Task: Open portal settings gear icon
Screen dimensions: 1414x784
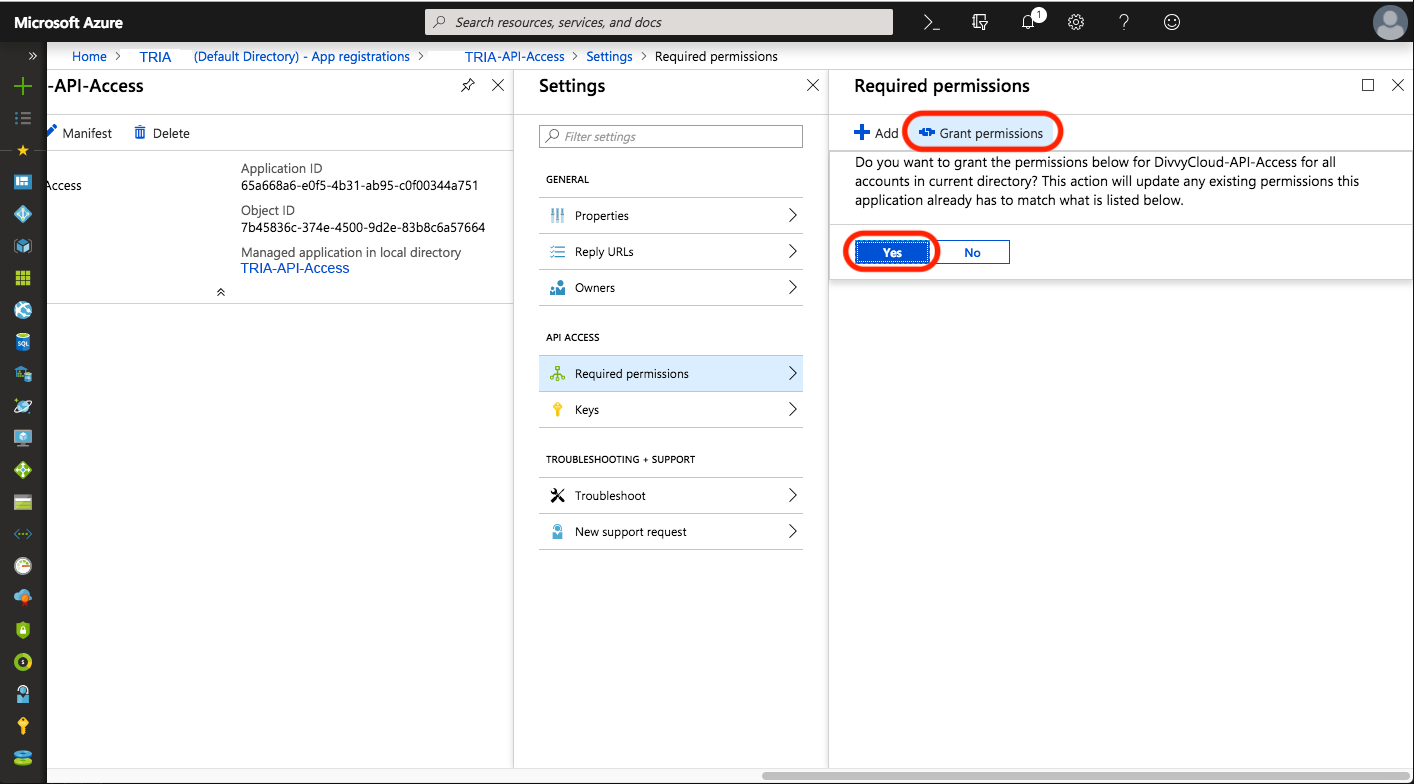Action: click(x=1076, y=22)
